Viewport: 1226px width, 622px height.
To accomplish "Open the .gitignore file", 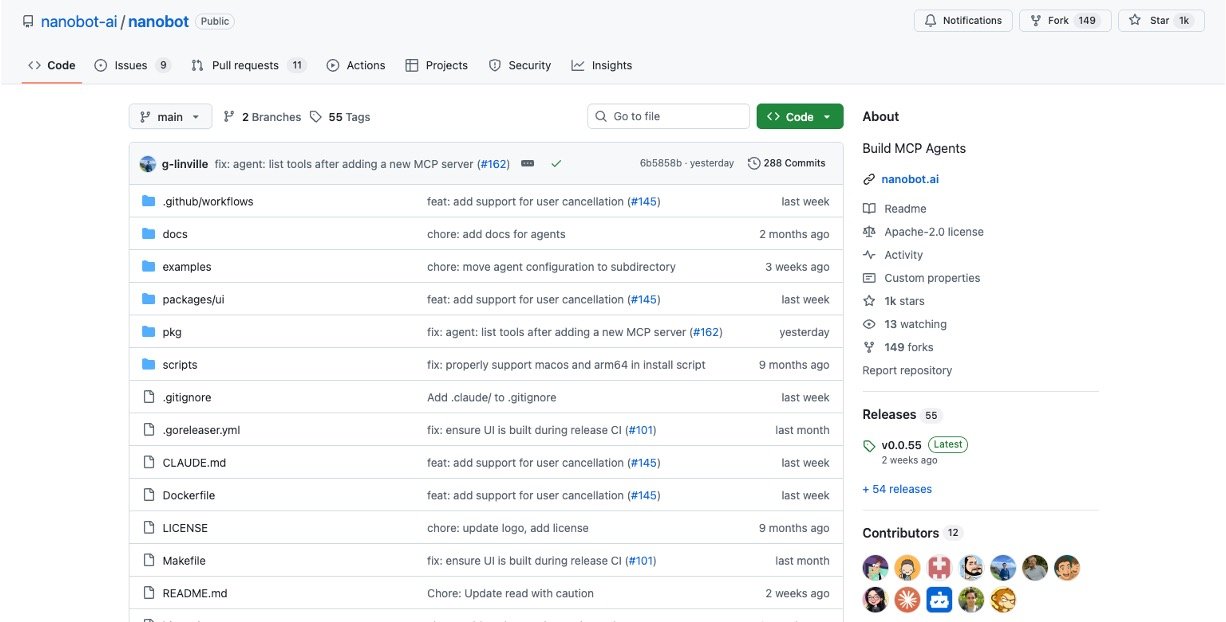I will [187, 397].
